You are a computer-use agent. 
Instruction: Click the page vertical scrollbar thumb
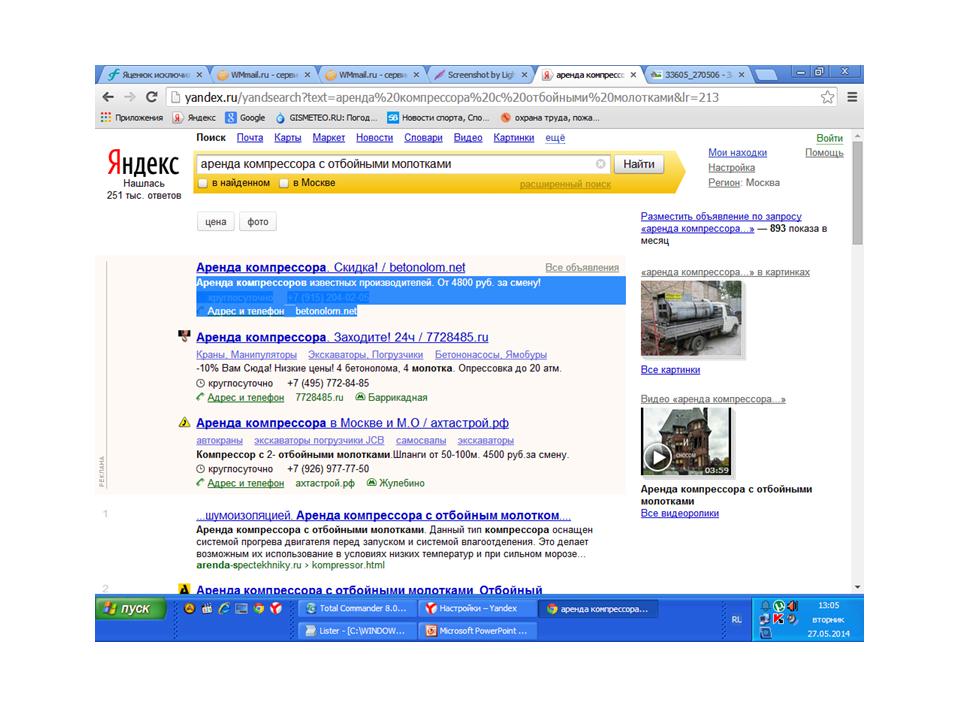(857, 193)
